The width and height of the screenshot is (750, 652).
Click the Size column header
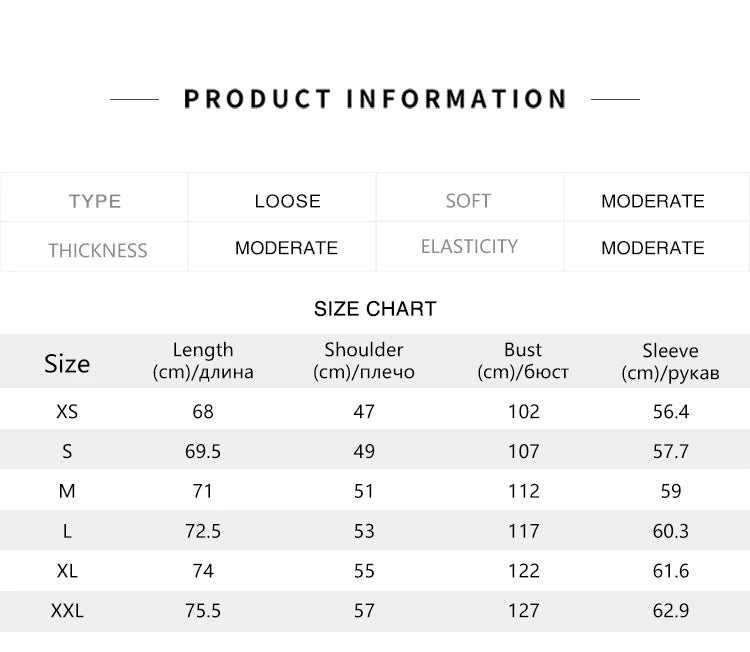click(67, 363)
